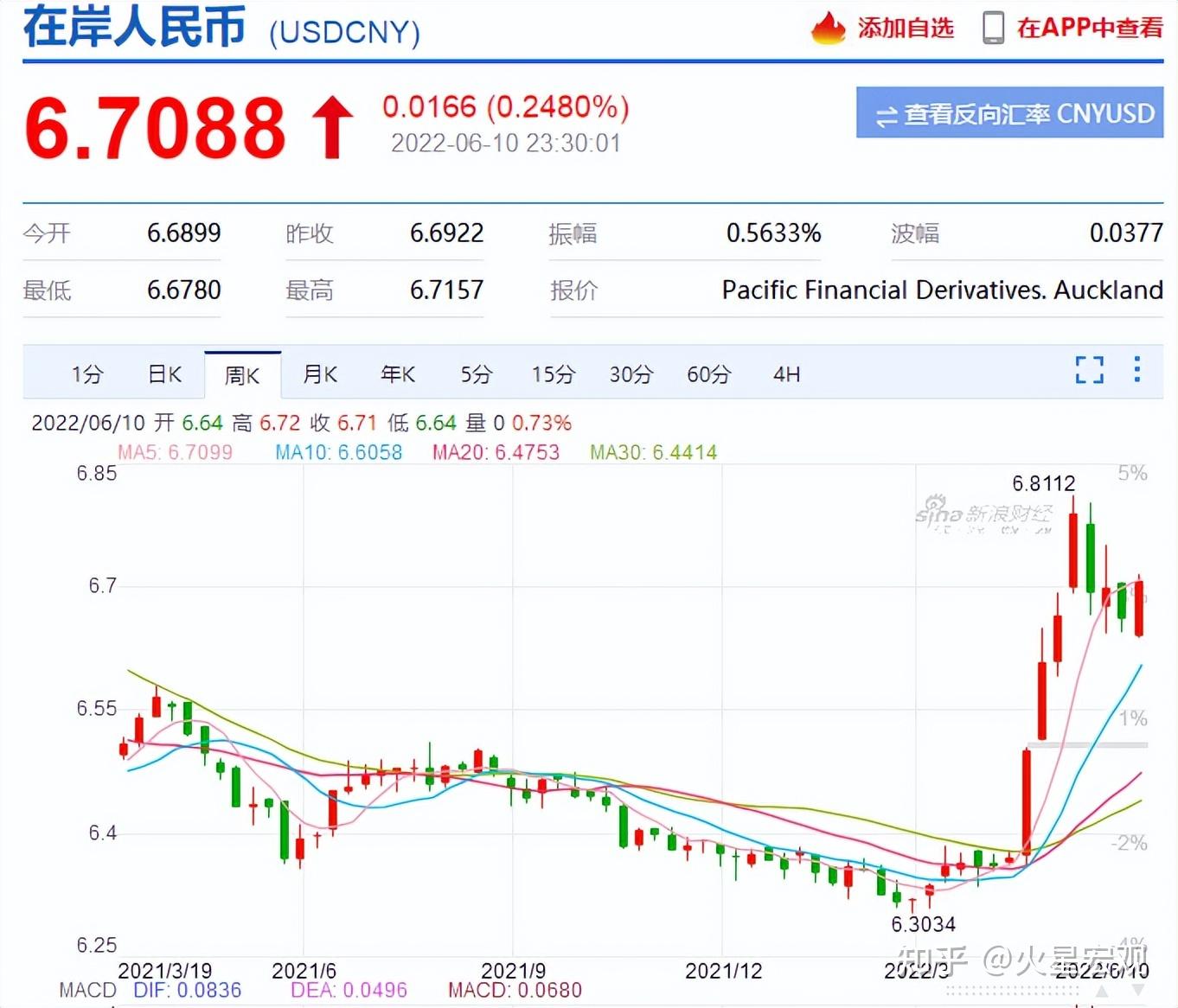The image size is (1178, 1008).
Task: Click the change value 0.0166 (0.2480%)
Action: pyautogui.click(x=506, y=107)
